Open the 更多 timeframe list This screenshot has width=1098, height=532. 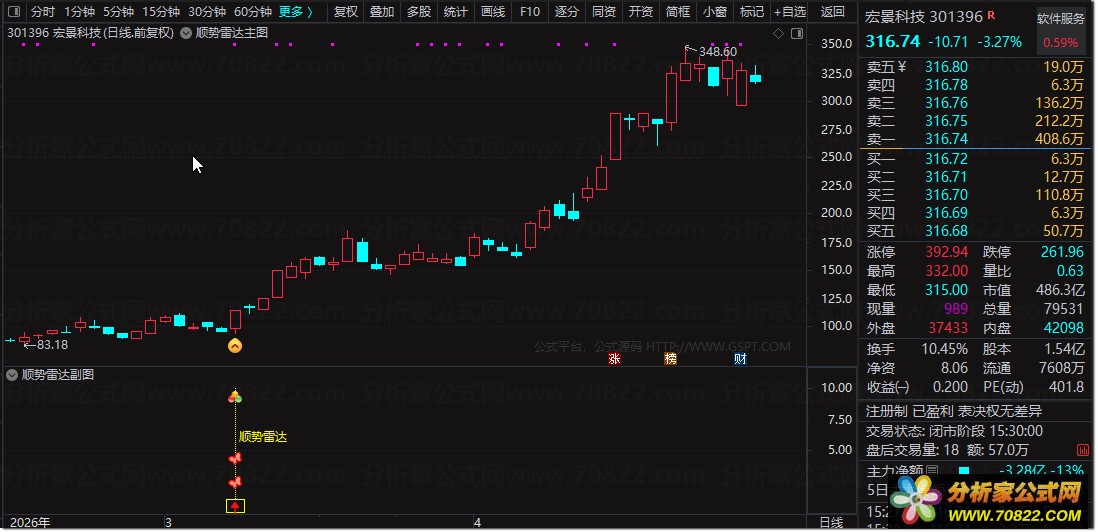click(295, 12)
